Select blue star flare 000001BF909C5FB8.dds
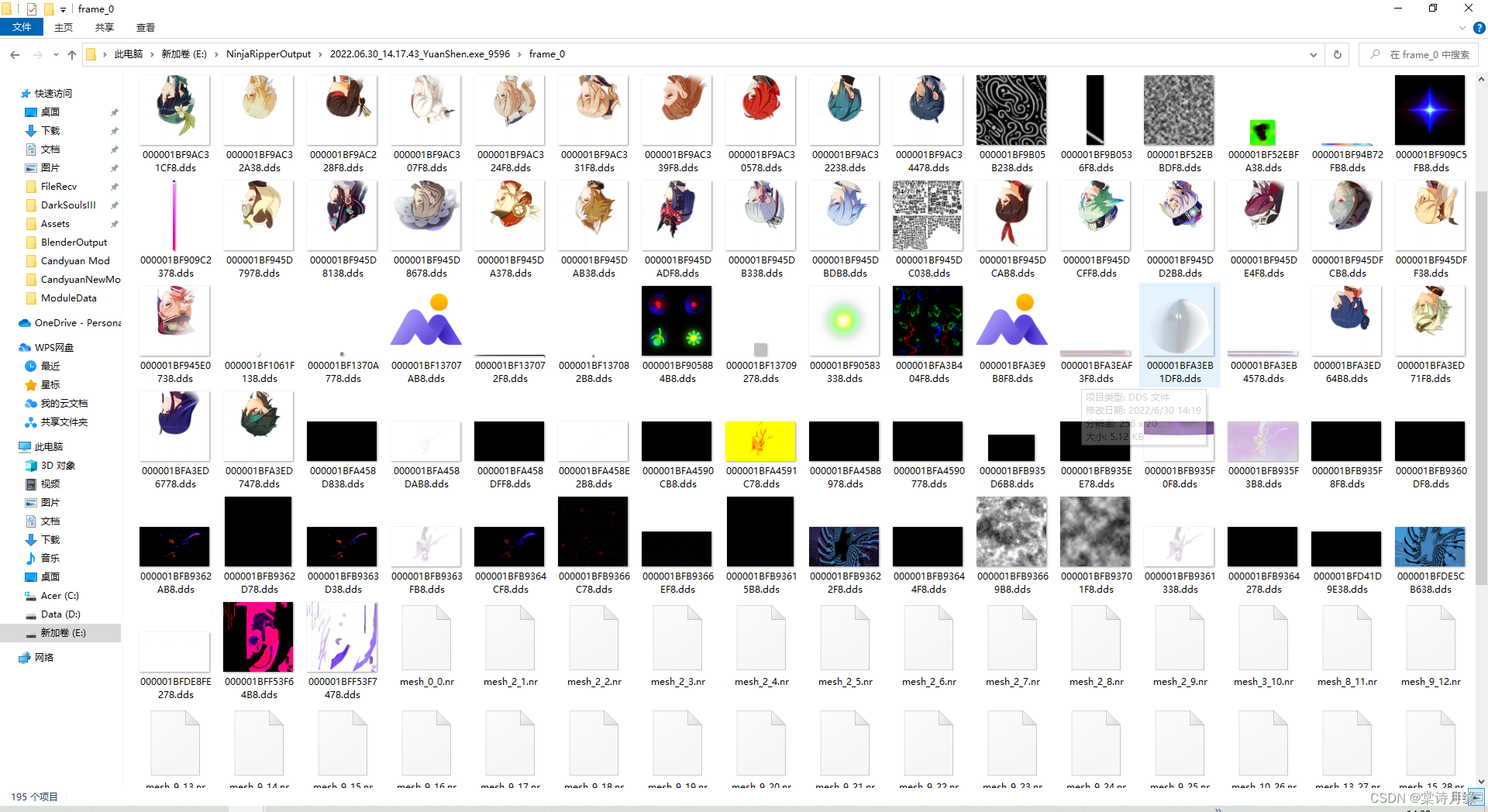 (x=1431, y=124)
